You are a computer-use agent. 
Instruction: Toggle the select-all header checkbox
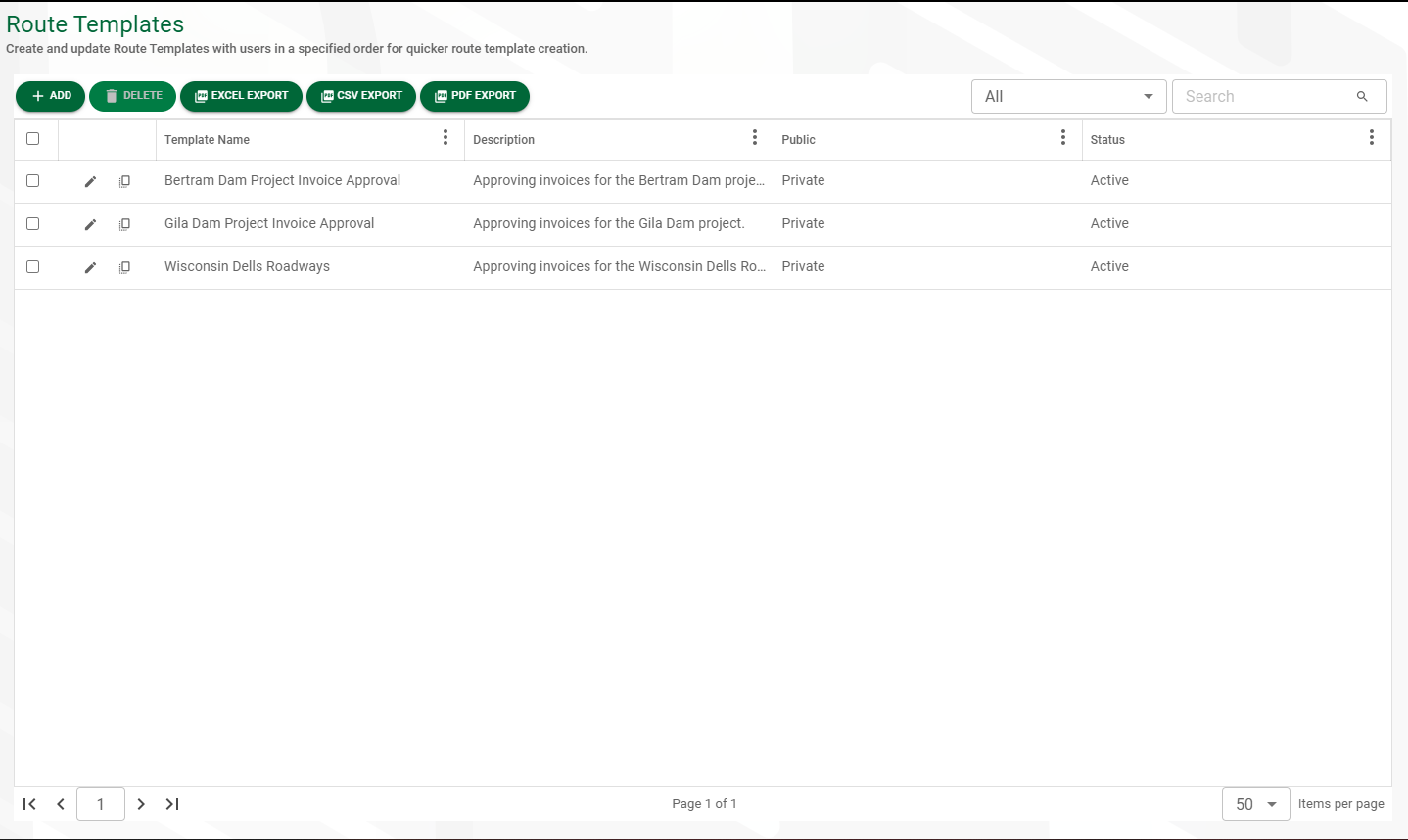[33, 138]
